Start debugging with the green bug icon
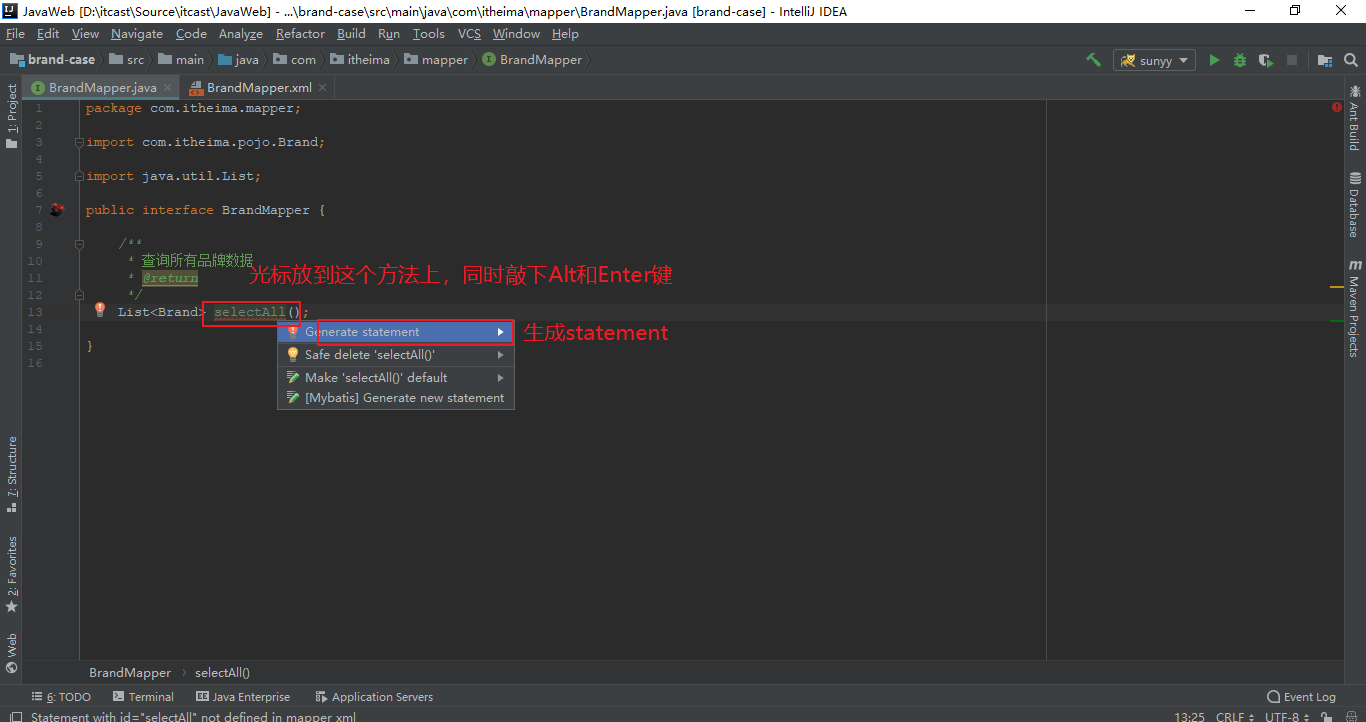 [1240, 60]
